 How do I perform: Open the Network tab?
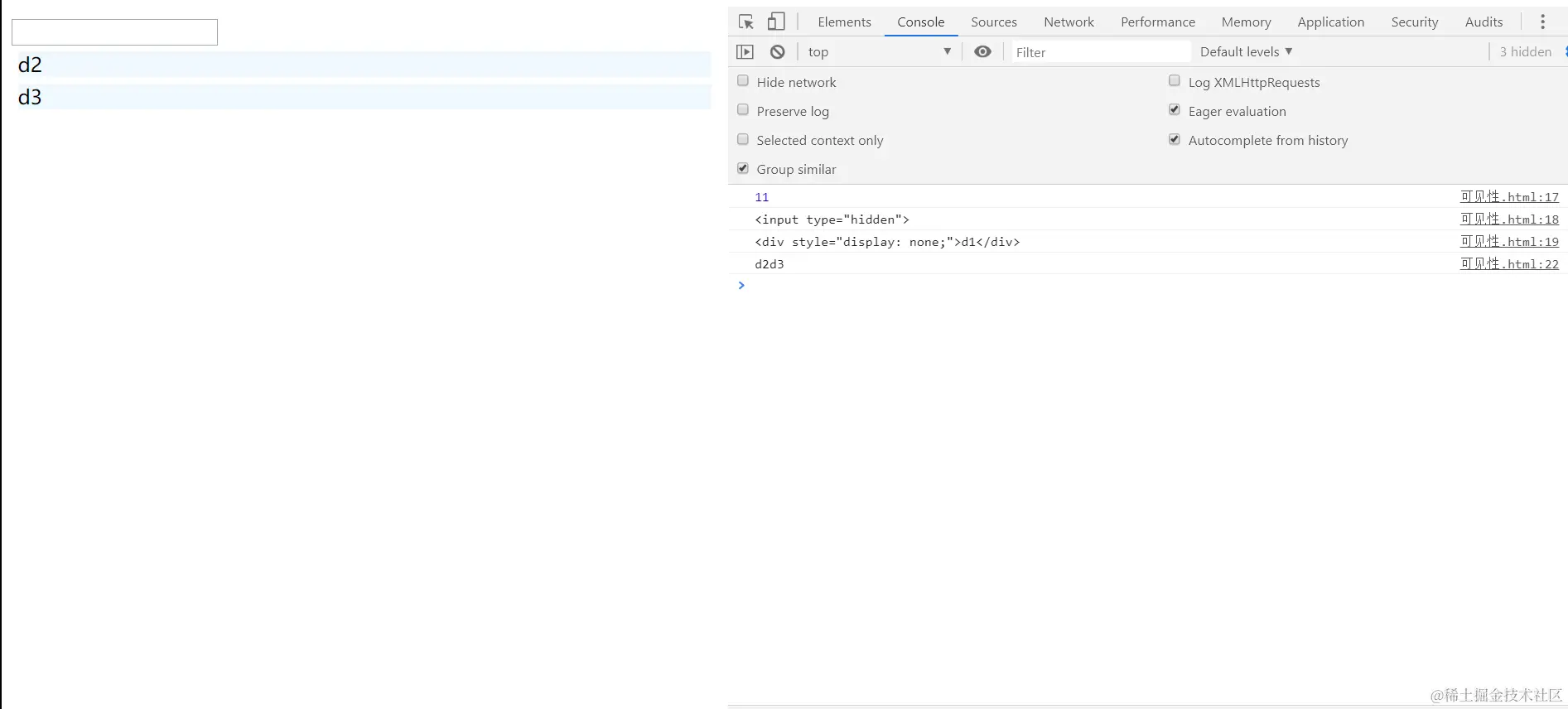click(x=1069, y=22)
